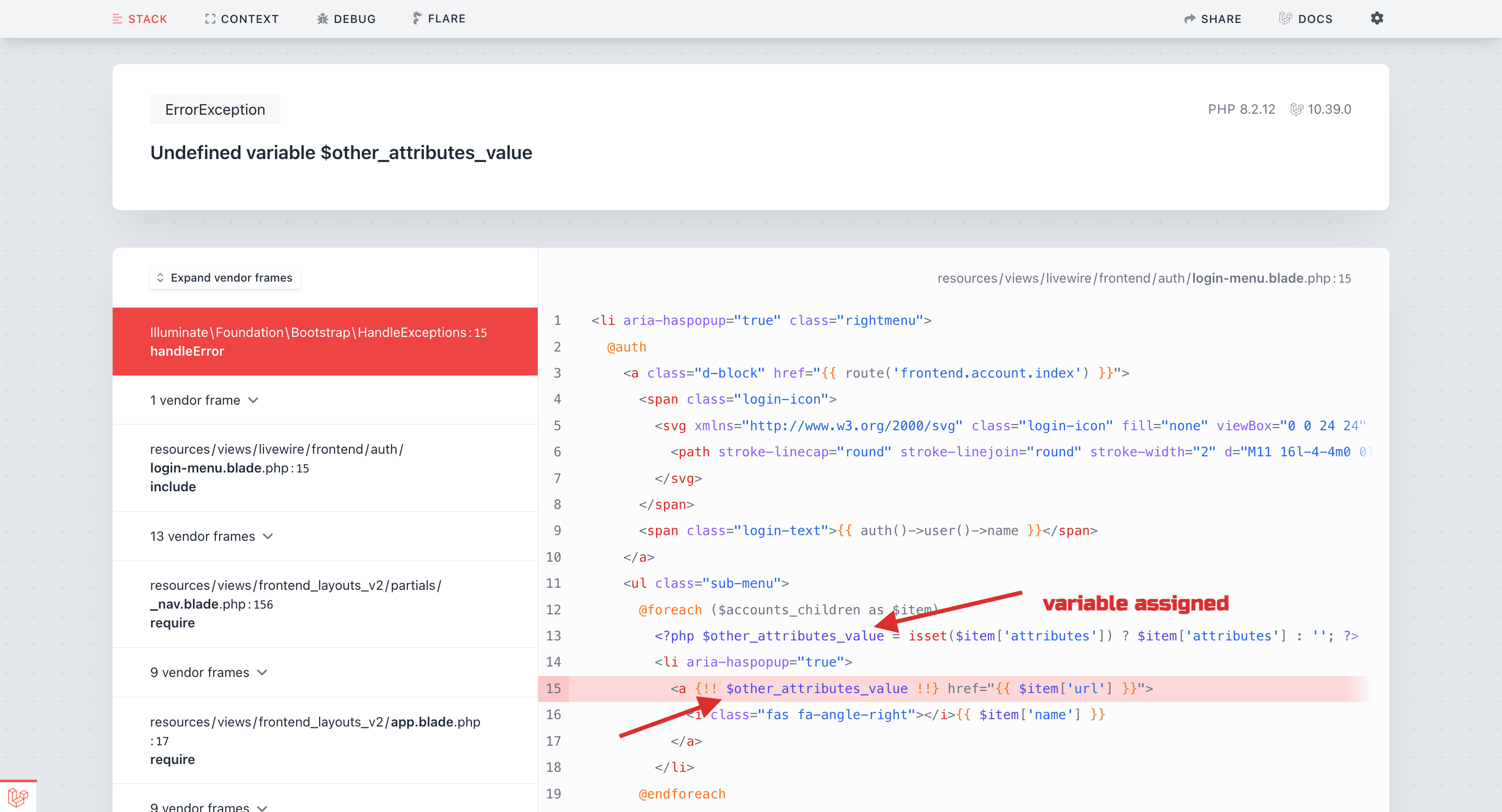This screenshot has height=812, width=1502.
Task: Click Laravel version 10.39.0 icon
Action: 1296,109
